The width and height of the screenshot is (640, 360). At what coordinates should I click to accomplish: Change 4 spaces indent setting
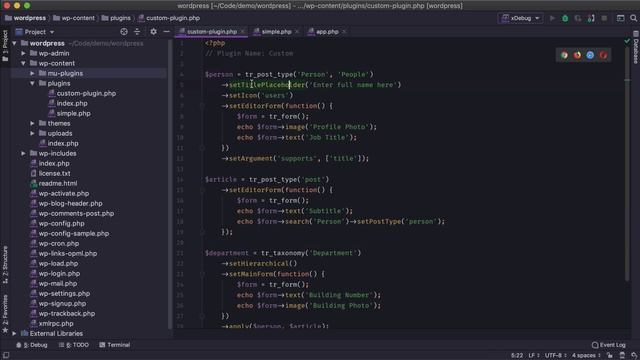[586, 356]
